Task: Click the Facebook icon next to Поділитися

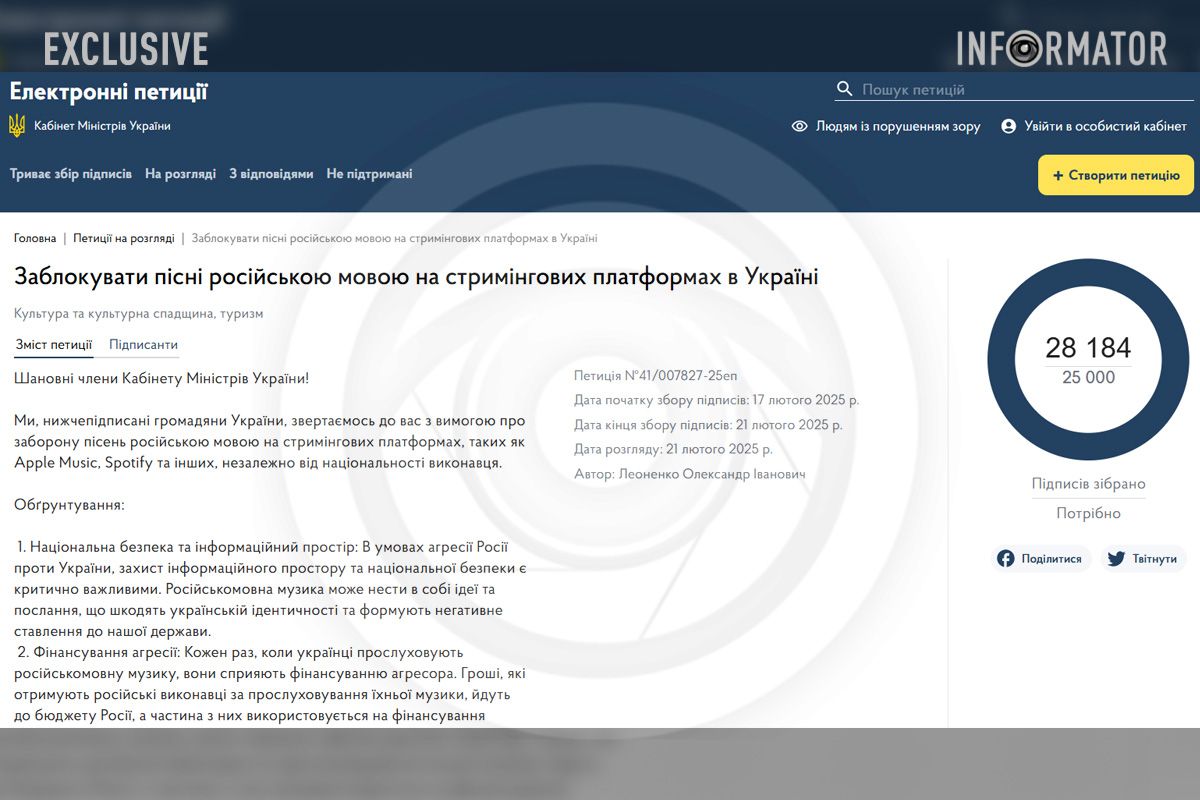Action: click(x=1006, y=558)
